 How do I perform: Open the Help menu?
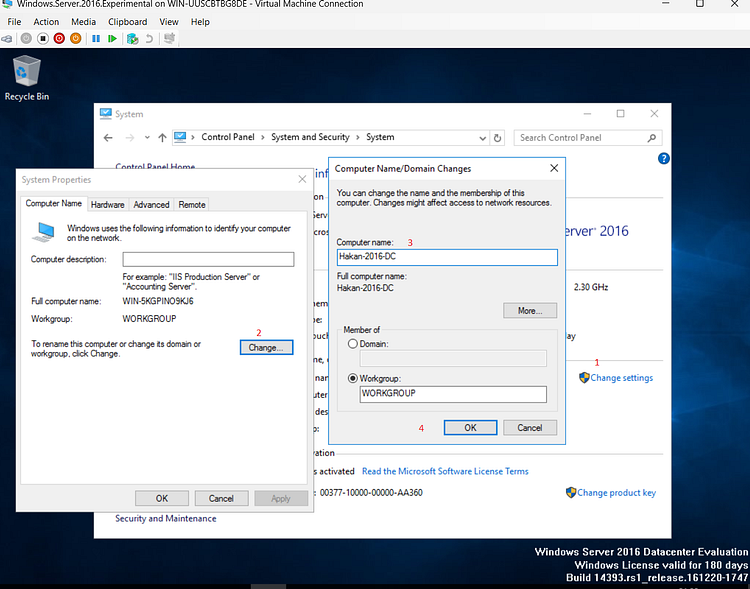[200, 22]
